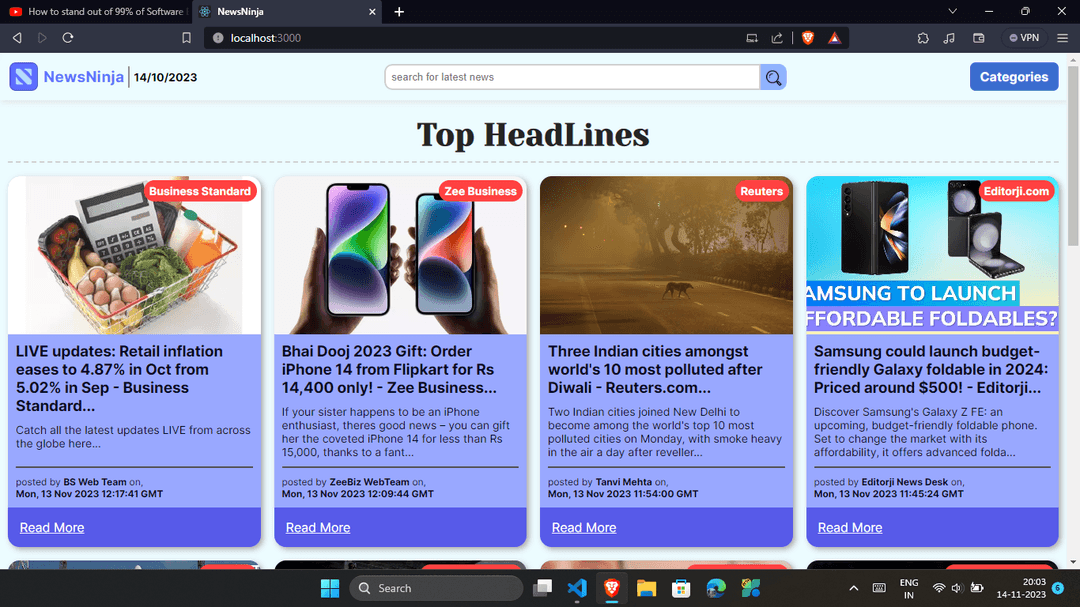Open File Explorer from taskbar
Viewport: 1080px width, 607px height.
click(646, 588)
